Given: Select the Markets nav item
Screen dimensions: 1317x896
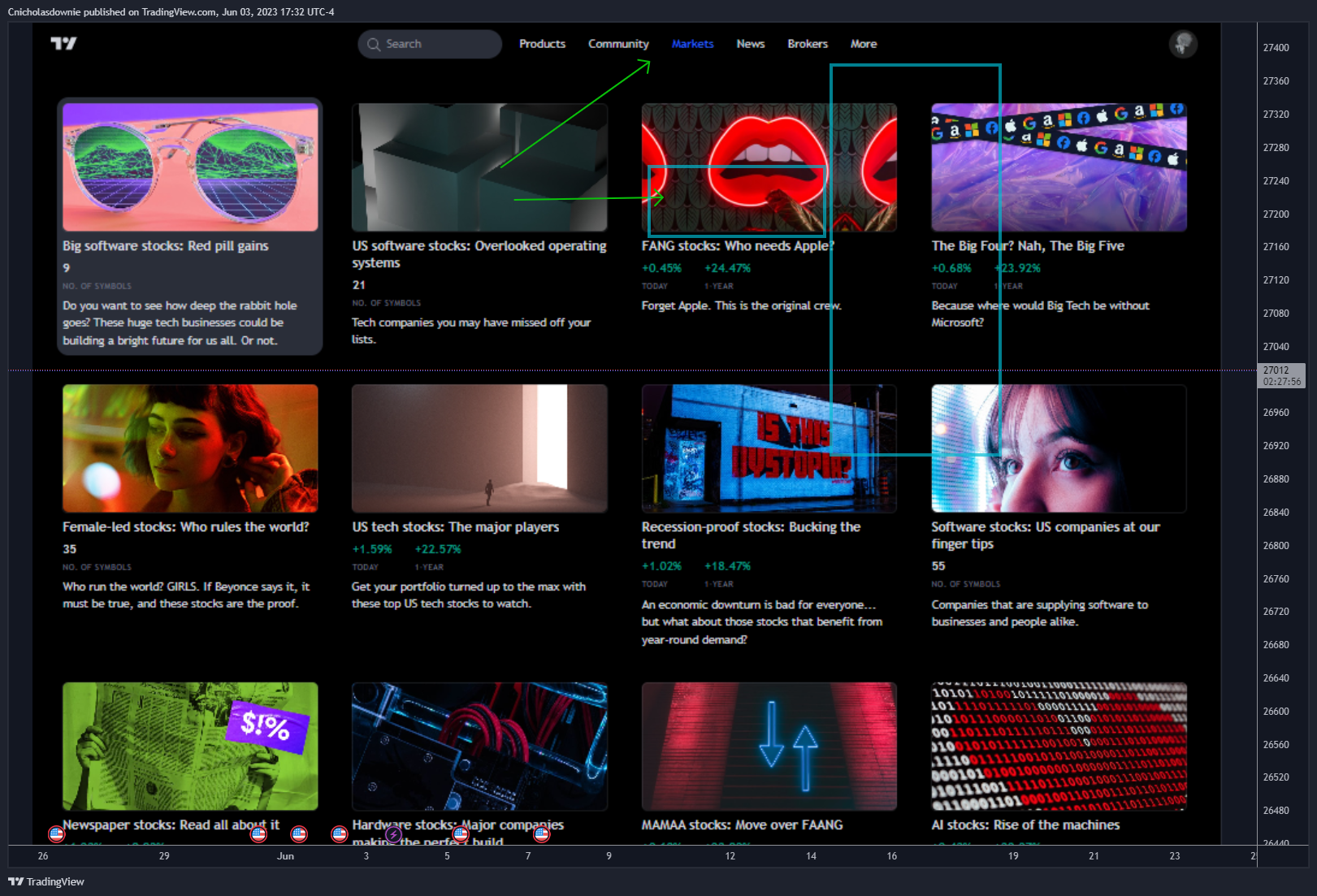Looking at the screenshot, I should (692, 44).
